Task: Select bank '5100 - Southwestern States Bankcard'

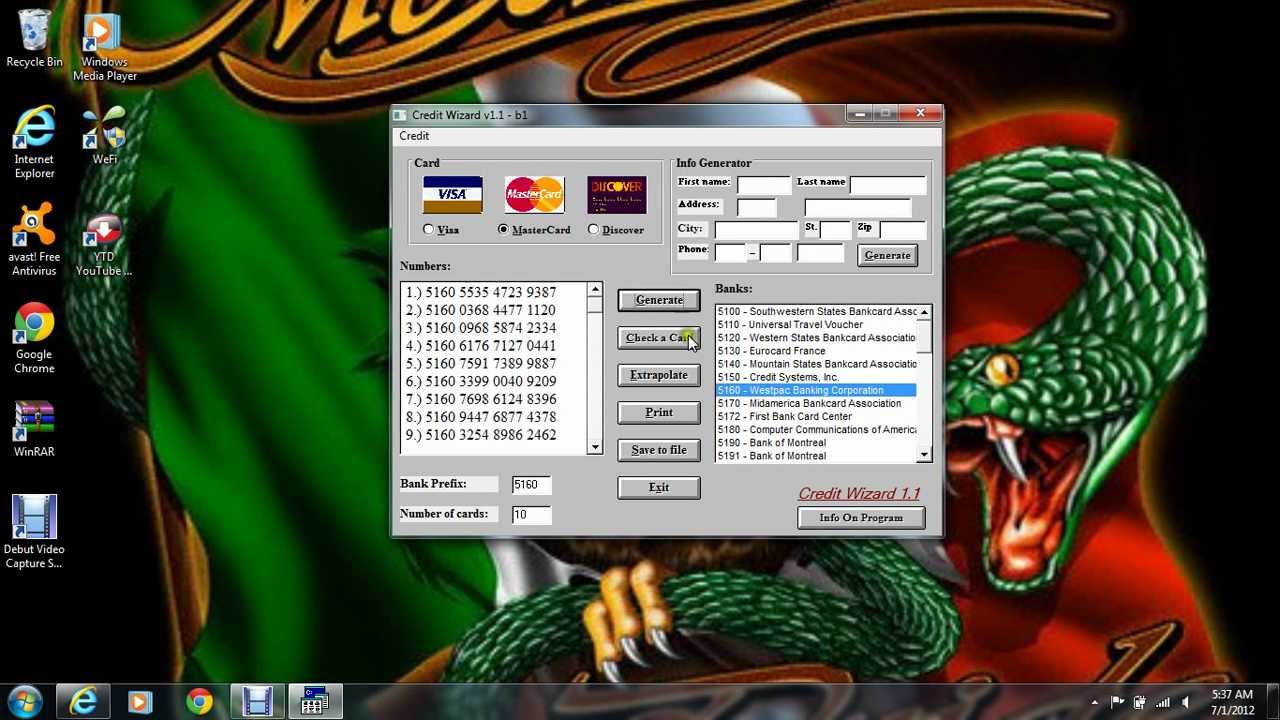Action: click(816, 312)
